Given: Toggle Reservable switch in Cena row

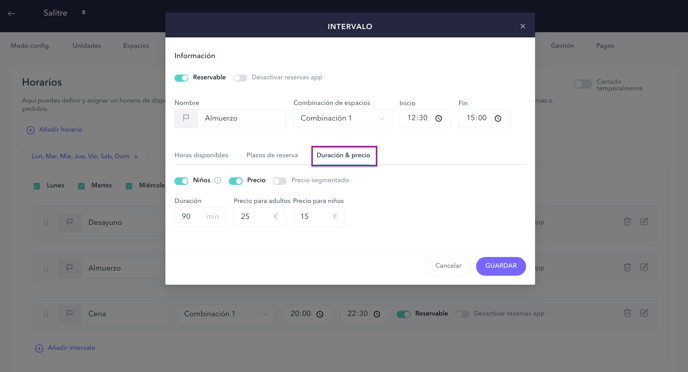Looking at the screenshot, I should tap(404, 314).
